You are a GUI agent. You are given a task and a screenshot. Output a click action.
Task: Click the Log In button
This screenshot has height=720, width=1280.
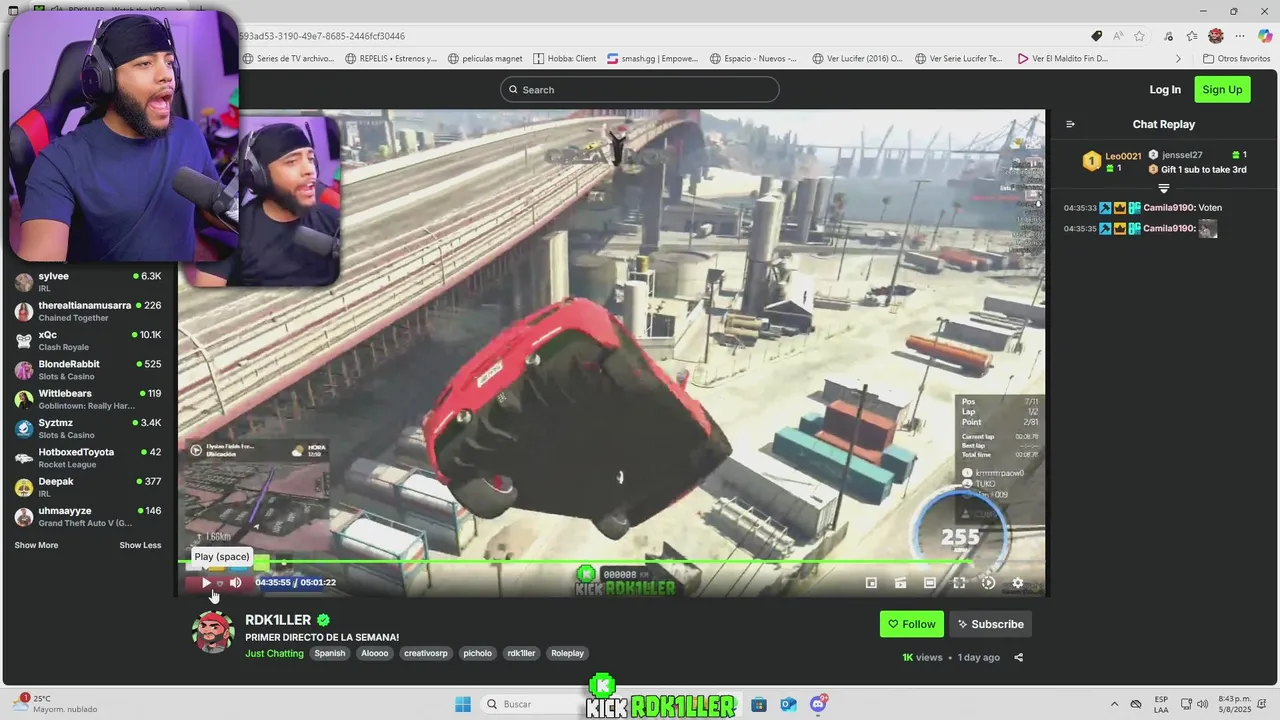1165,90
